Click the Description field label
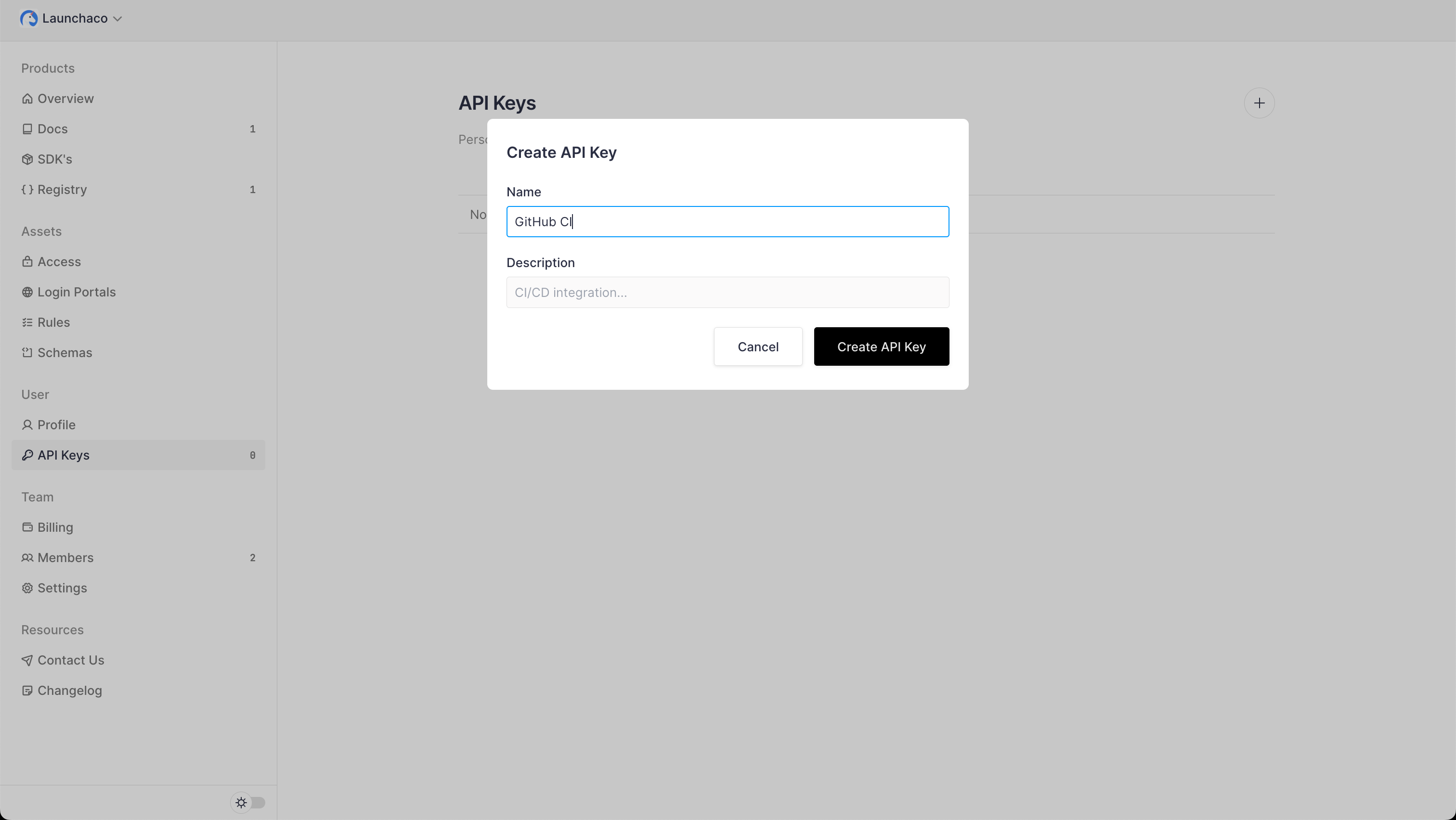This screenshot has height=820, width=1456. (540, 263)
